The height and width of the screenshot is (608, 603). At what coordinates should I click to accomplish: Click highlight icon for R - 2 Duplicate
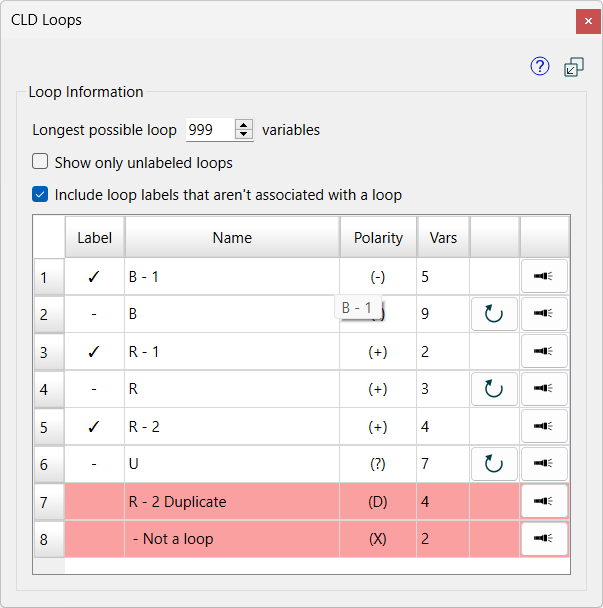point(544,501)
